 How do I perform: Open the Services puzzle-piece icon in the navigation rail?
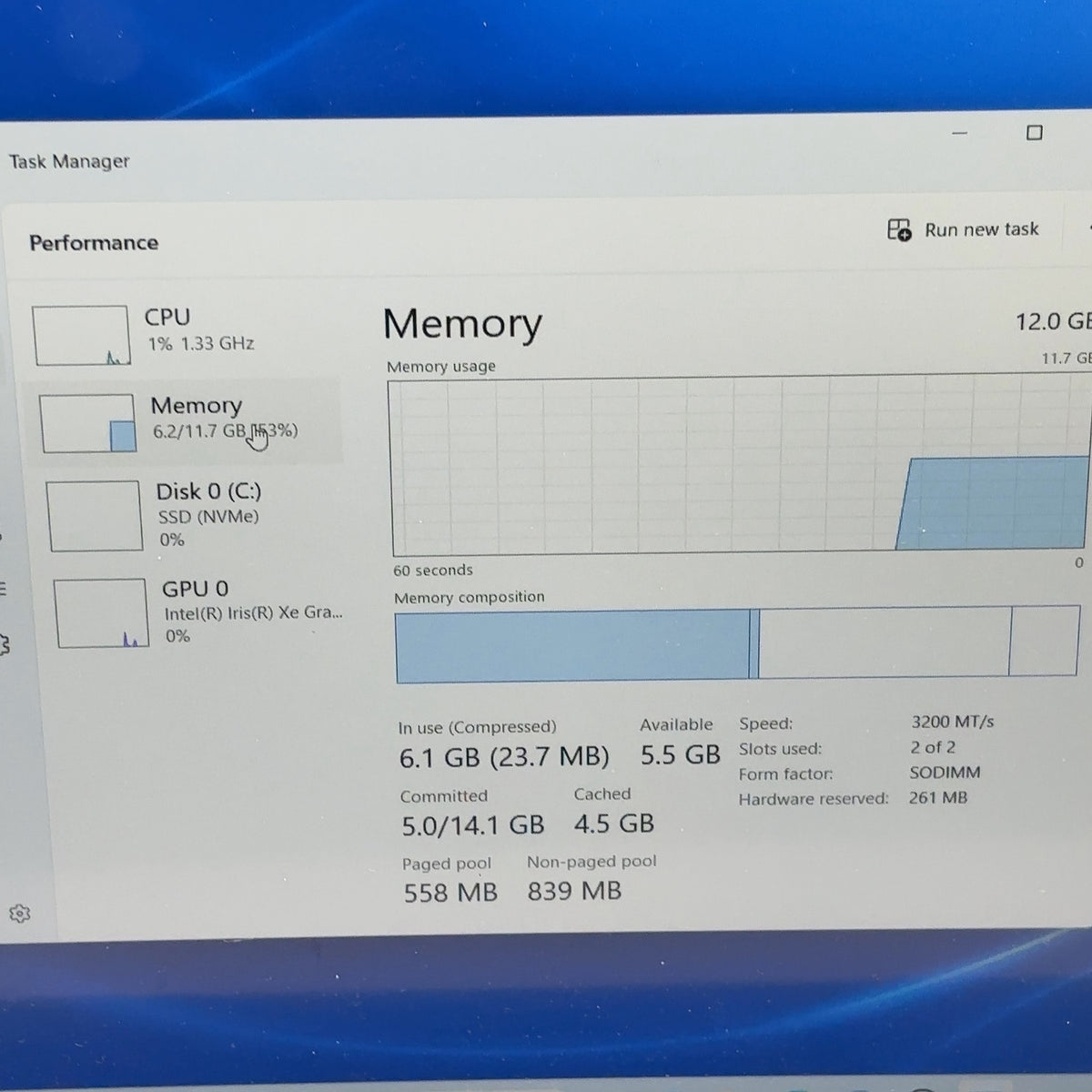[x=4, y=645]
